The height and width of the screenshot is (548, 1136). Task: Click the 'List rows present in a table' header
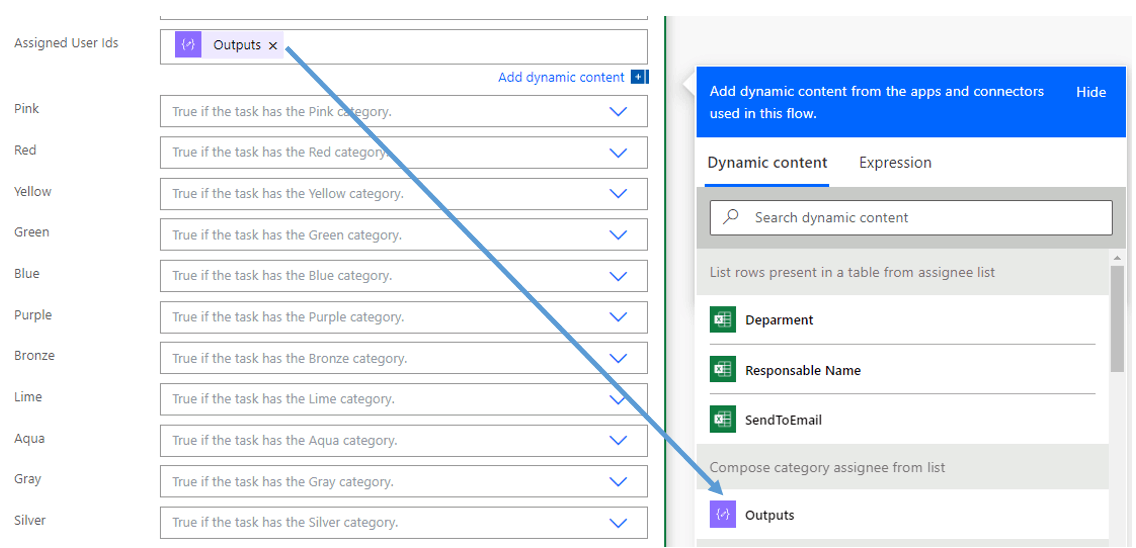pos(903,272)
